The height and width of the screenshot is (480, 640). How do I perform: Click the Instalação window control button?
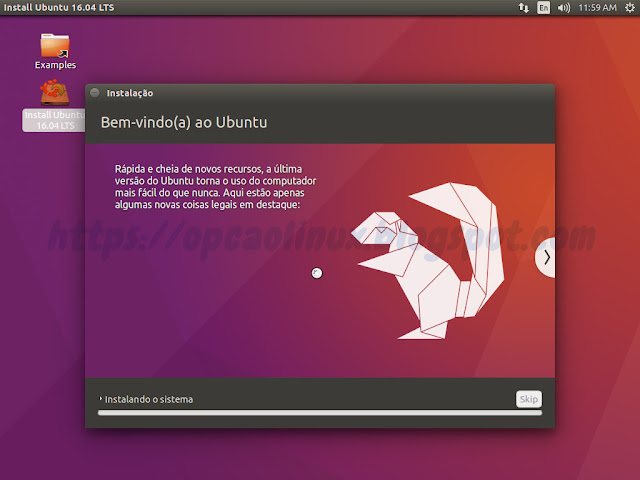pyautogui.click(x=95, y=93)
